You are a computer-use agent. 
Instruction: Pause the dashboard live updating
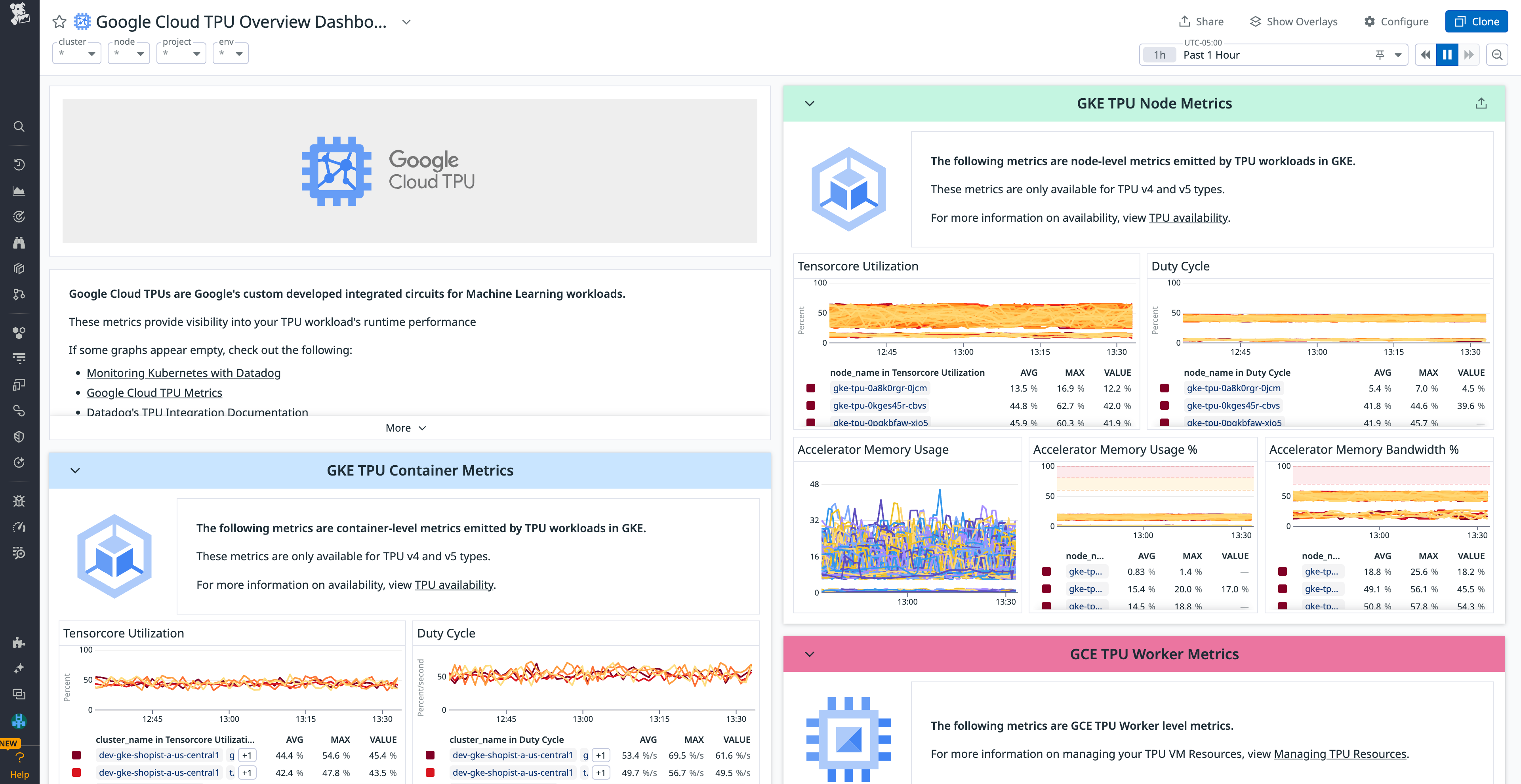point(1447,54)
